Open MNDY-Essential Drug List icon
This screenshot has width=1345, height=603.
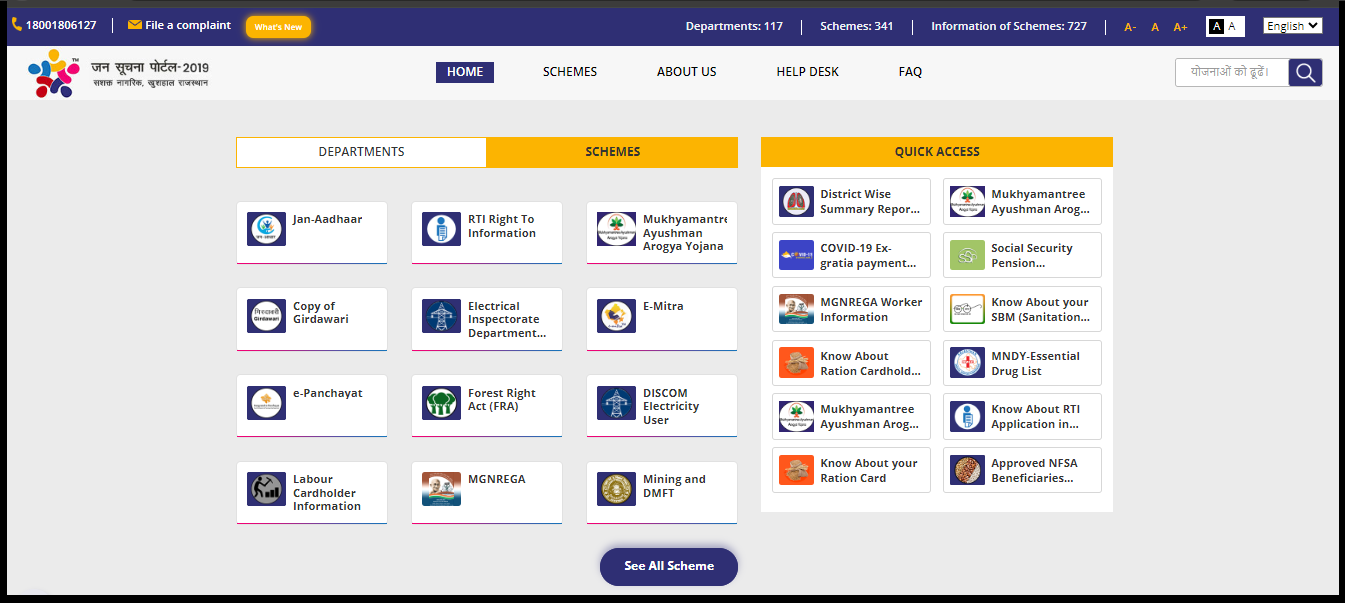967,363
